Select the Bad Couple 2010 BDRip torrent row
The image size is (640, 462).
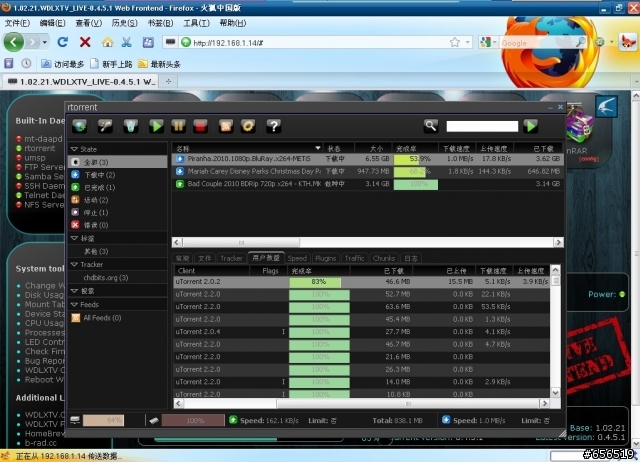point(368,184)
